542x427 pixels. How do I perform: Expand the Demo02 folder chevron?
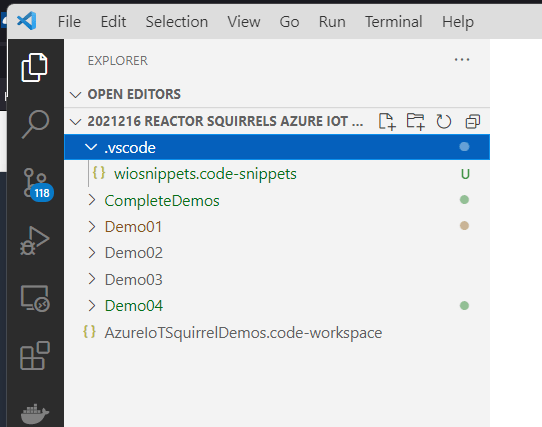(x=92, y=253)
